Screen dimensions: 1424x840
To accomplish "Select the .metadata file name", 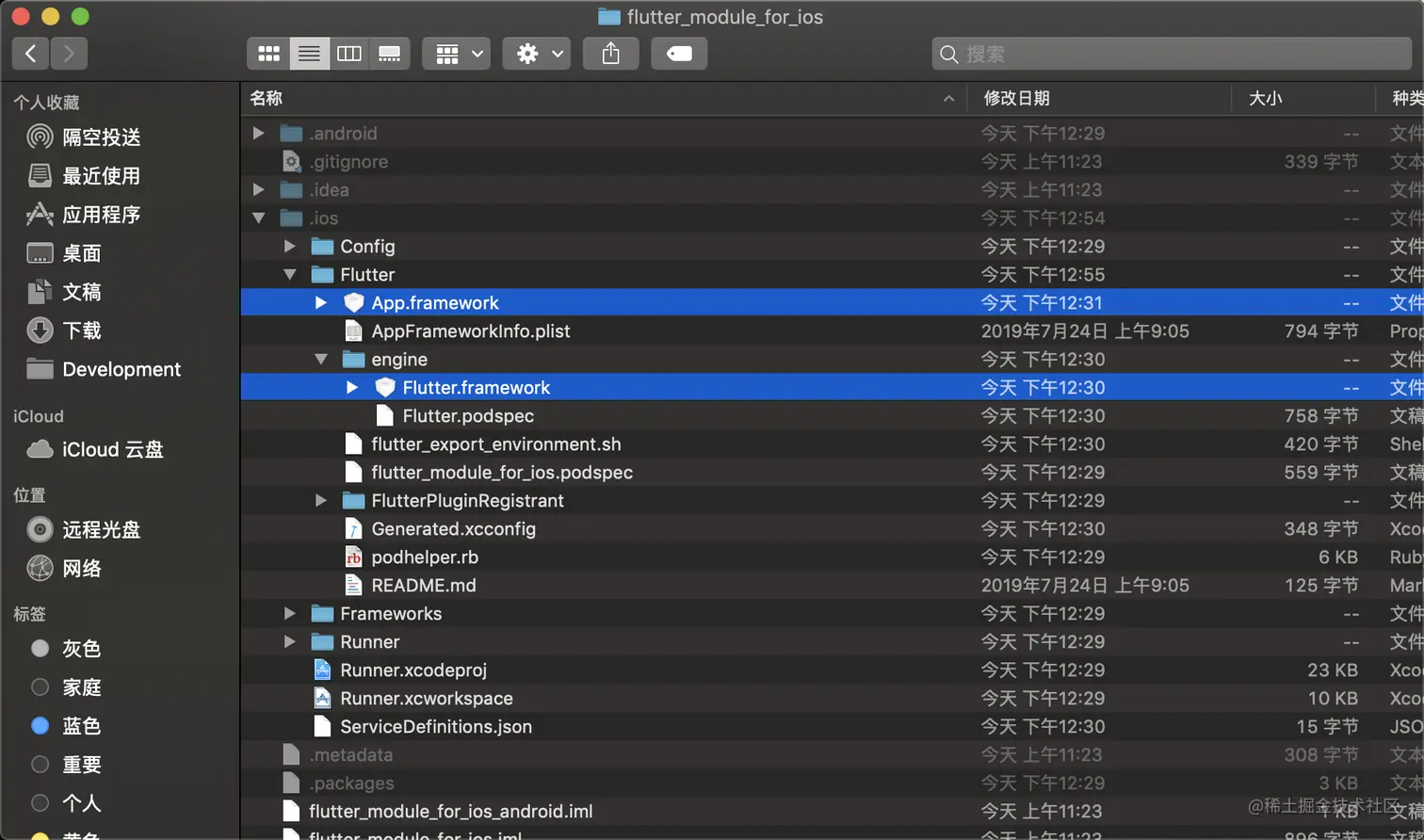I will [x=351, y=755].
